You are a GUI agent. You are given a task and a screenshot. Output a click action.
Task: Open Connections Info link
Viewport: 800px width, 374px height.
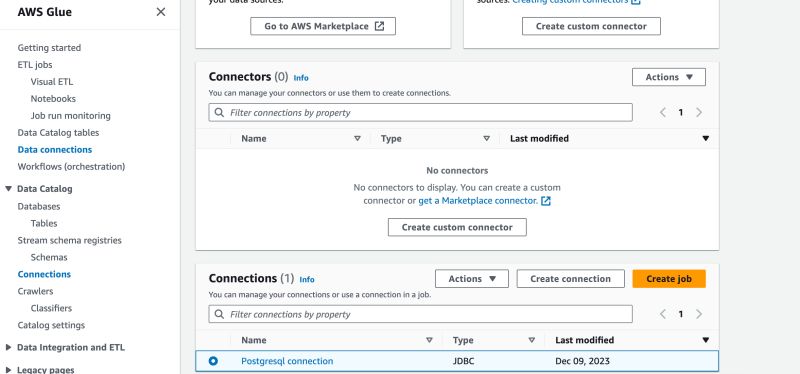(307, 280)
